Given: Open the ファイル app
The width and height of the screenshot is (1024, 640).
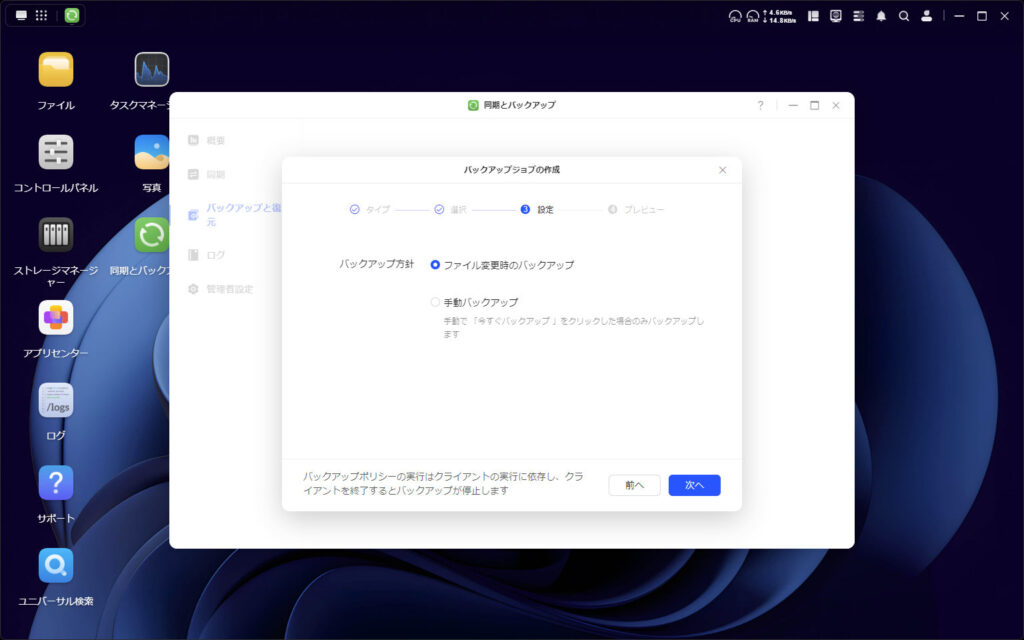Looking at the screenshot, I should pyautogui.click(x=55, y=68).
